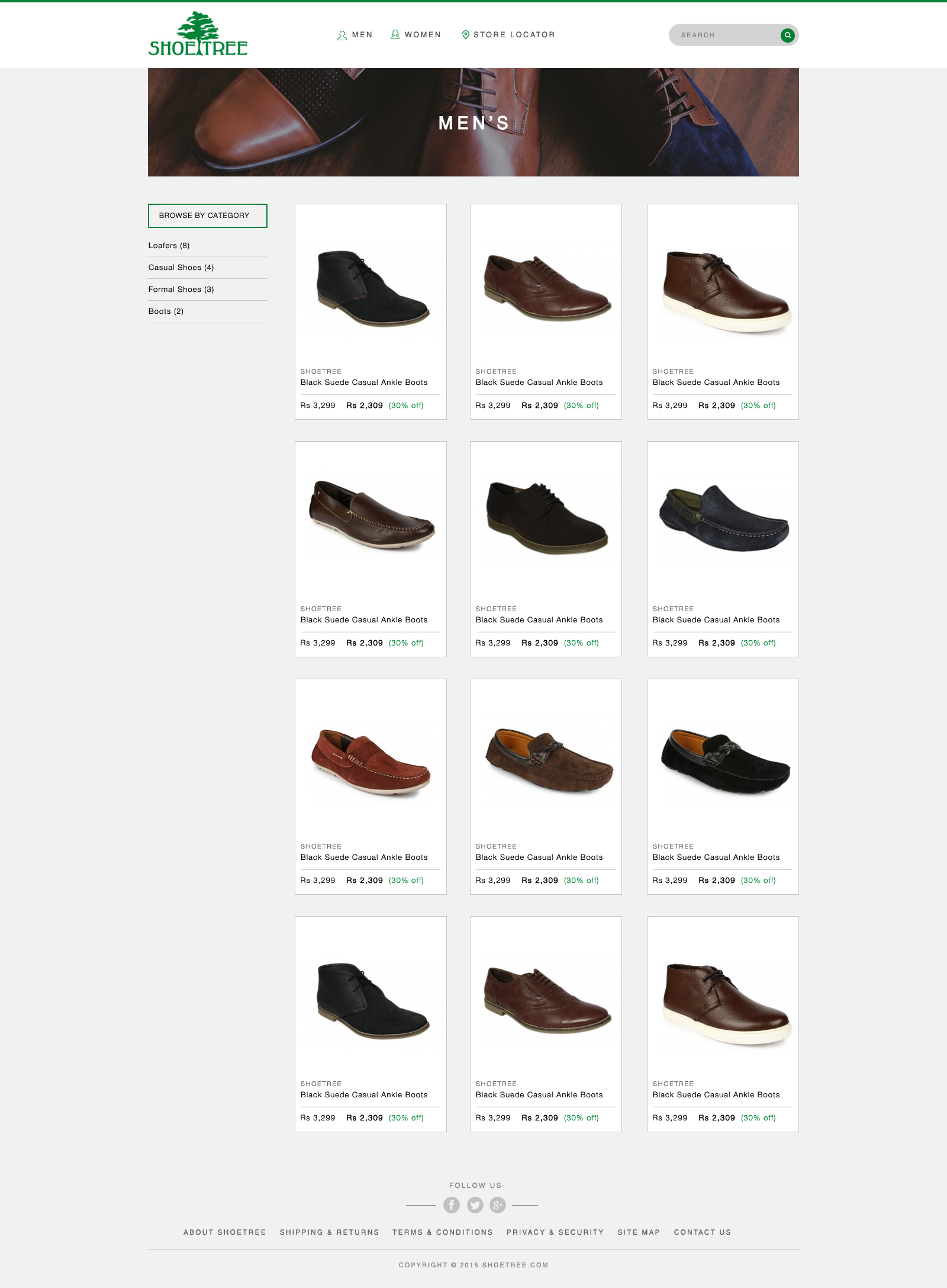
Task: Open PRIVACY & SECURITY footer link
Action: point(555,1232)
